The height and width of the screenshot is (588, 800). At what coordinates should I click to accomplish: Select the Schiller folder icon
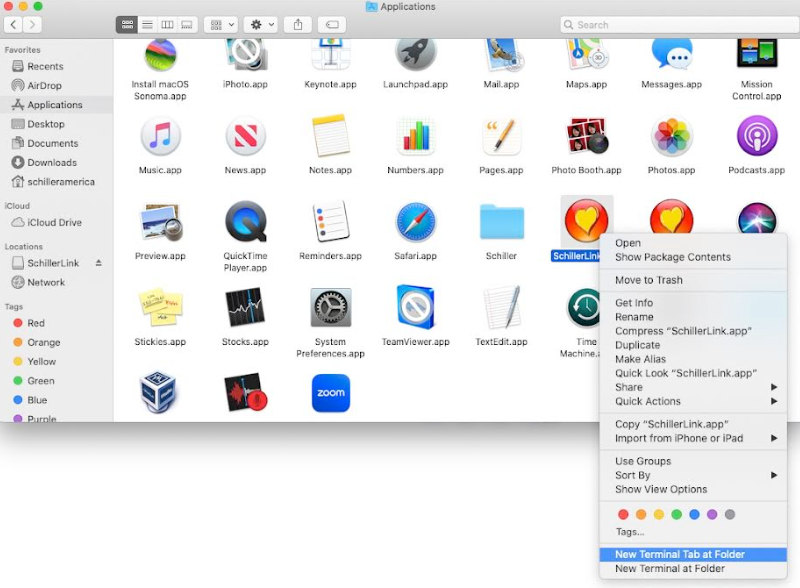pos(502,222)
